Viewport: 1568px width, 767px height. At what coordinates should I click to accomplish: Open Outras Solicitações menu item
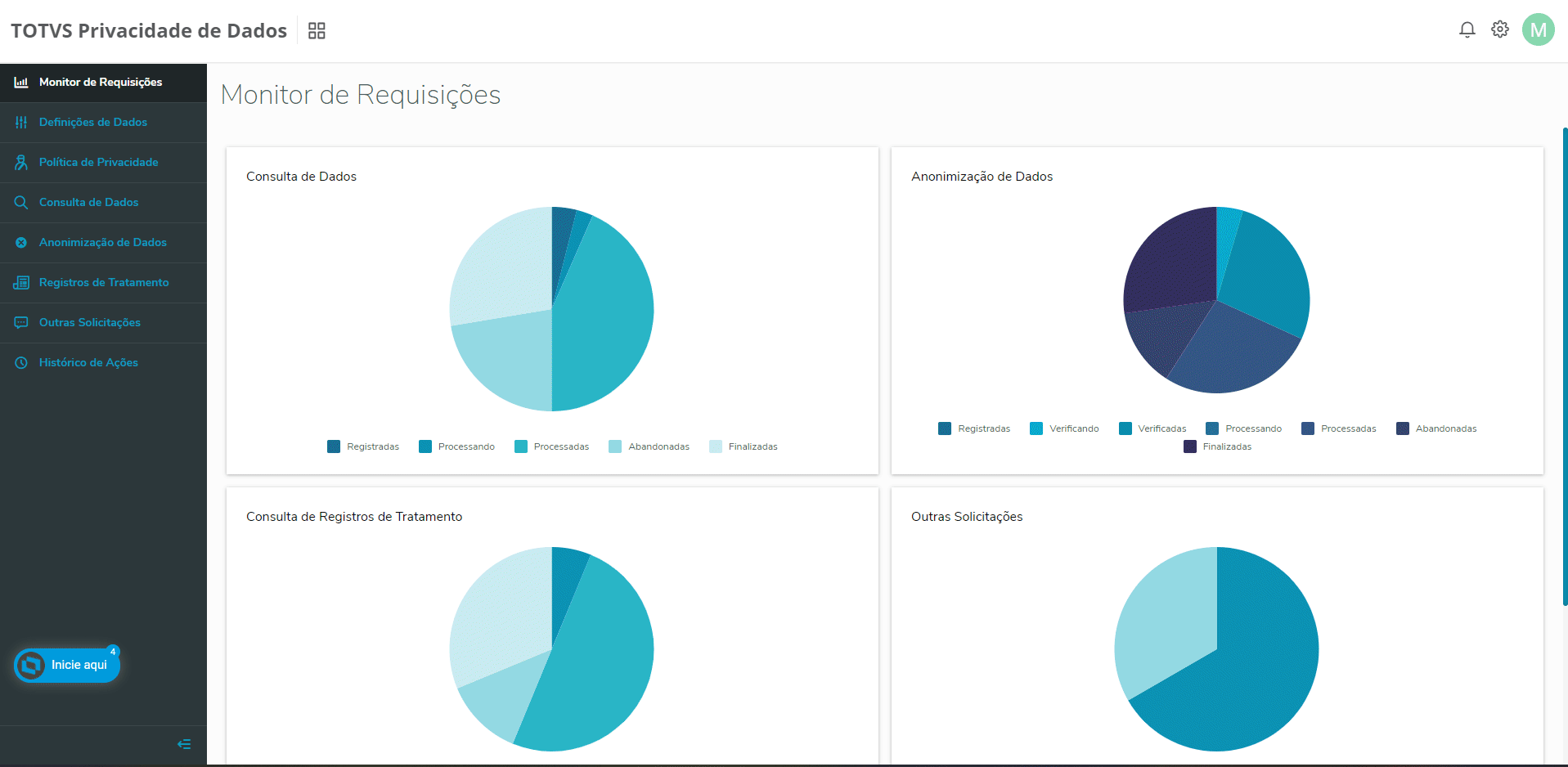(103, 323)
